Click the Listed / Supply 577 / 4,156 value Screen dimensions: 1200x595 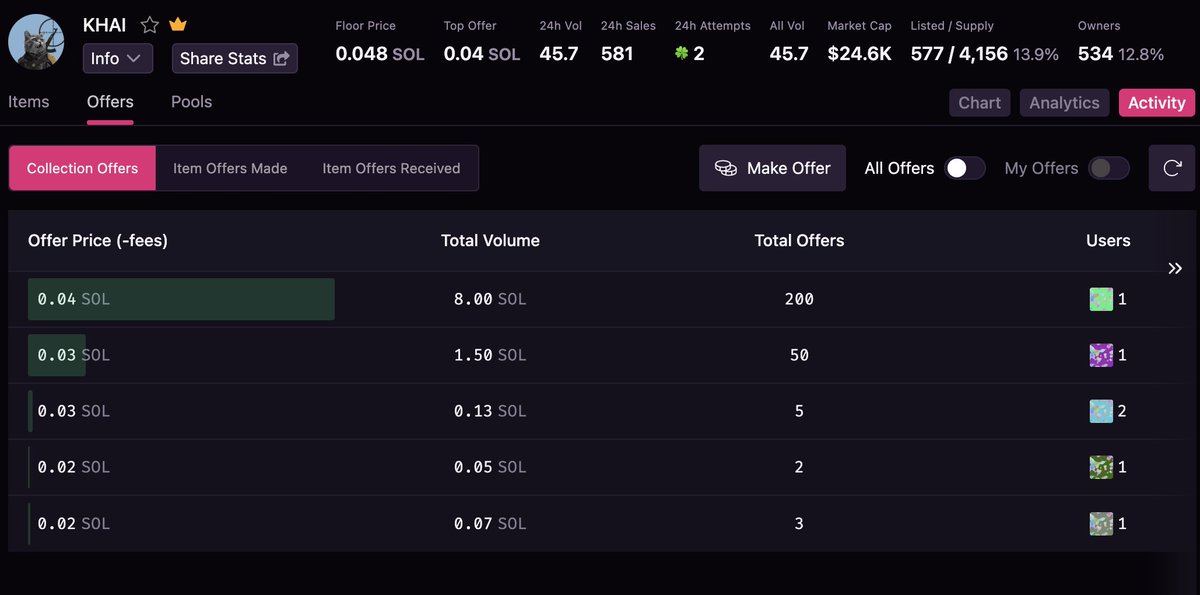coord(959,54)
